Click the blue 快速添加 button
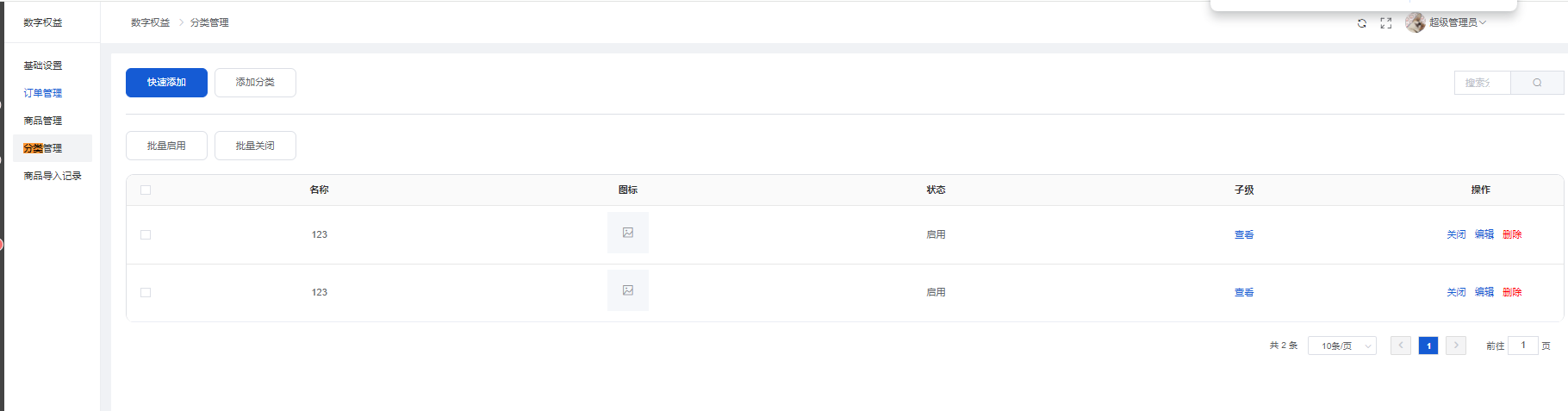 166,83
